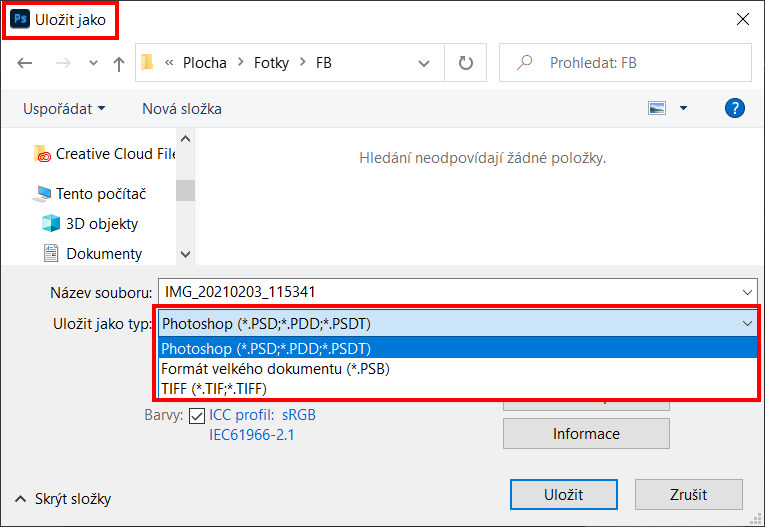This screenshot has height=527, width=765.
Task: Click the sidebar scroll down arrow
Action: [x=185, y=254]
